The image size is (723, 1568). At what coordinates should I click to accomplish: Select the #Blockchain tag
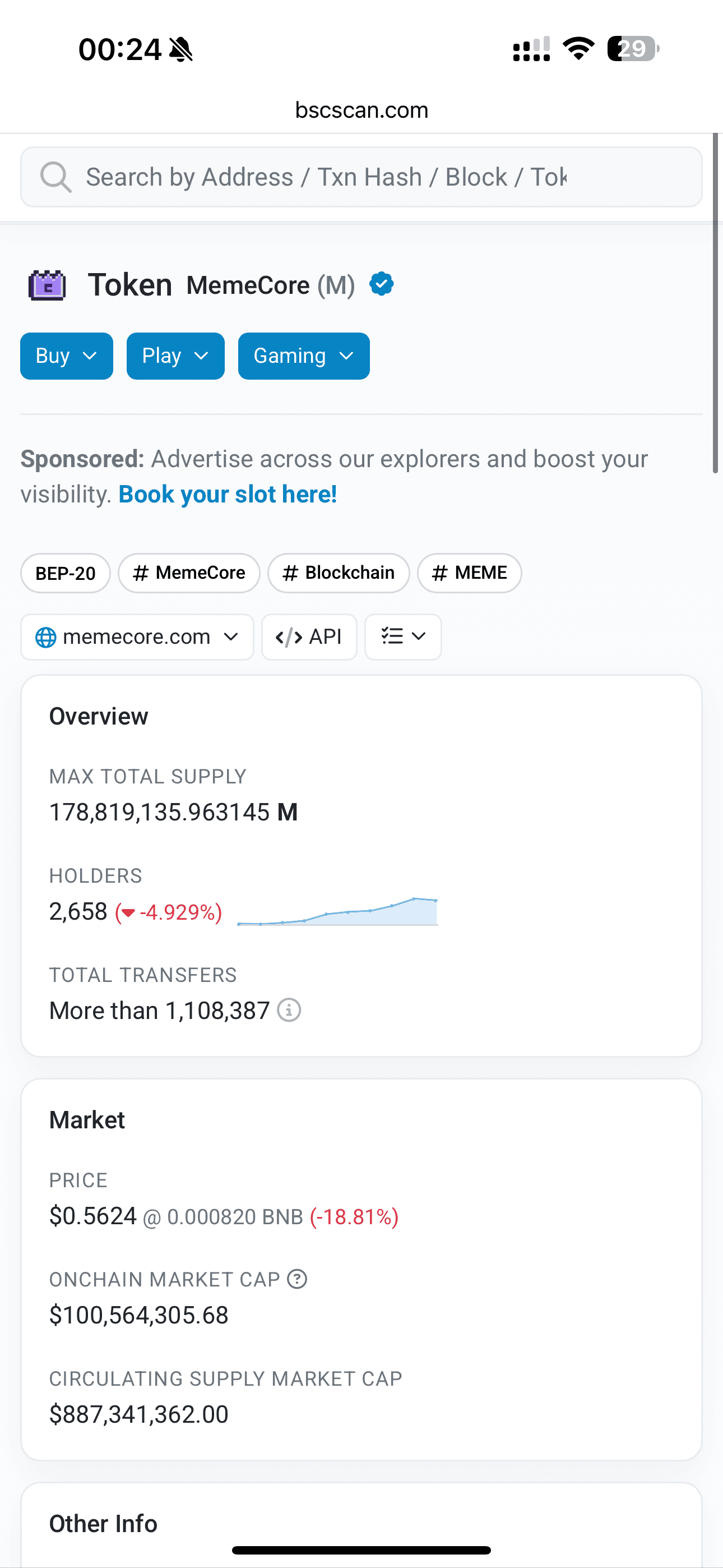[339, 573]
